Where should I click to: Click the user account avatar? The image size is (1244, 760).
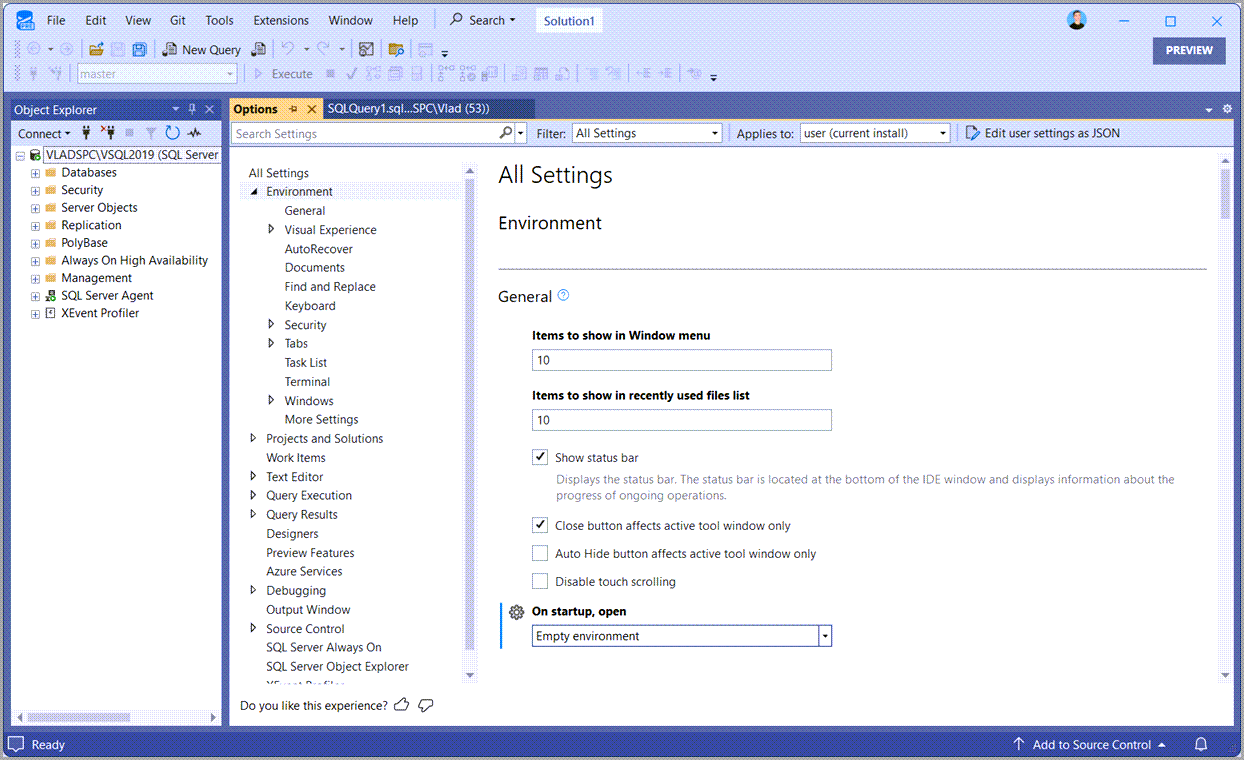(x=1076, y=20)
